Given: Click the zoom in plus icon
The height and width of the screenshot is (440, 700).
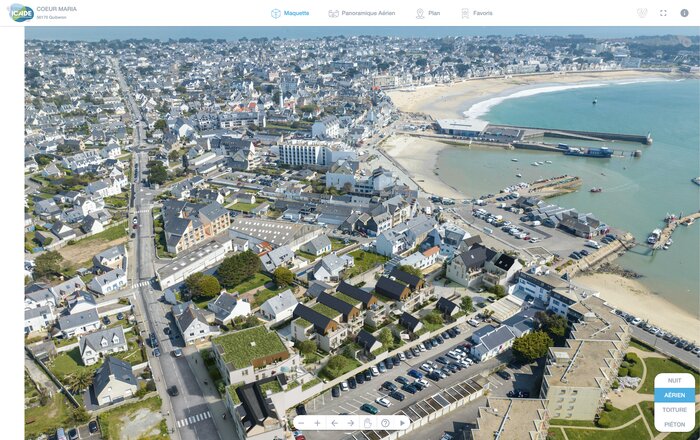Looking at the screenshot, I should pos(318,423).
